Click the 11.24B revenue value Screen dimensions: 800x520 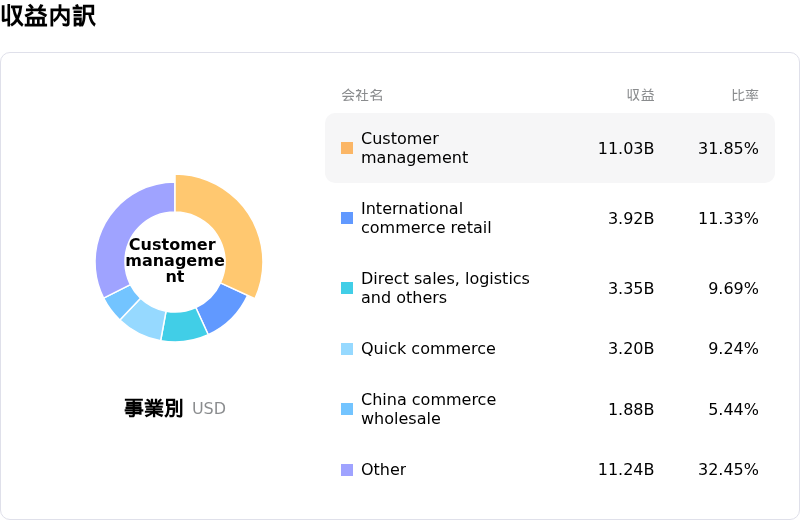tap(626, 469)
